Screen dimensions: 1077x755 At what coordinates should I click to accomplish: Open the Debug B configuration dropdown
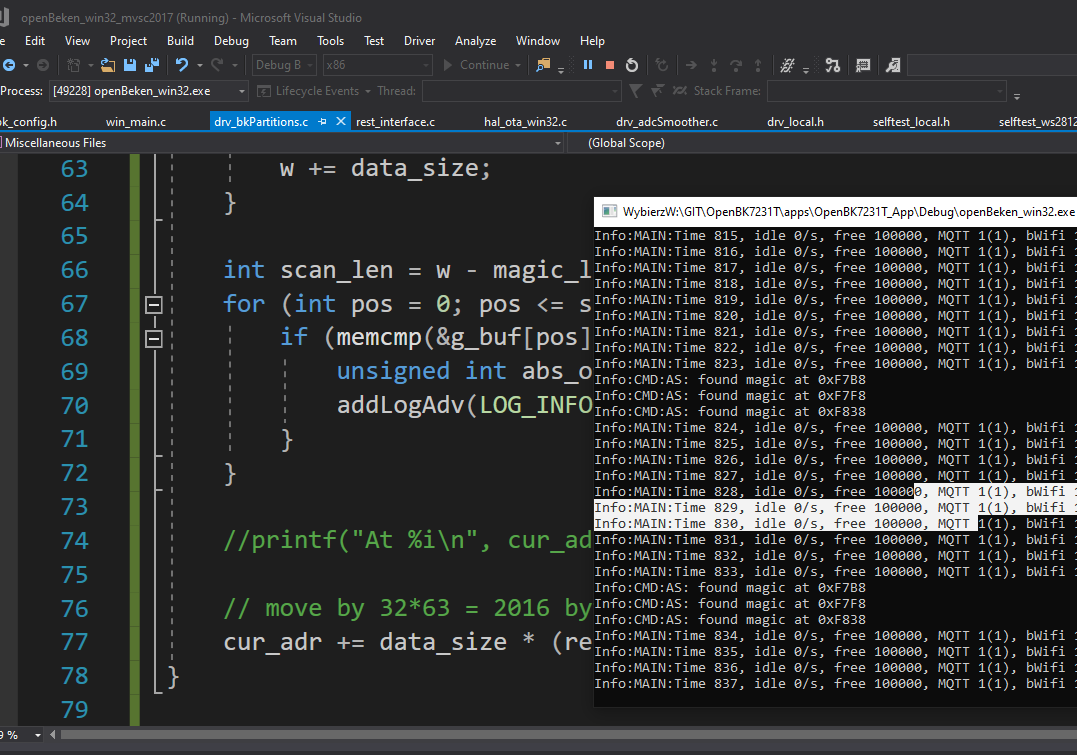[x=283, y=65]
